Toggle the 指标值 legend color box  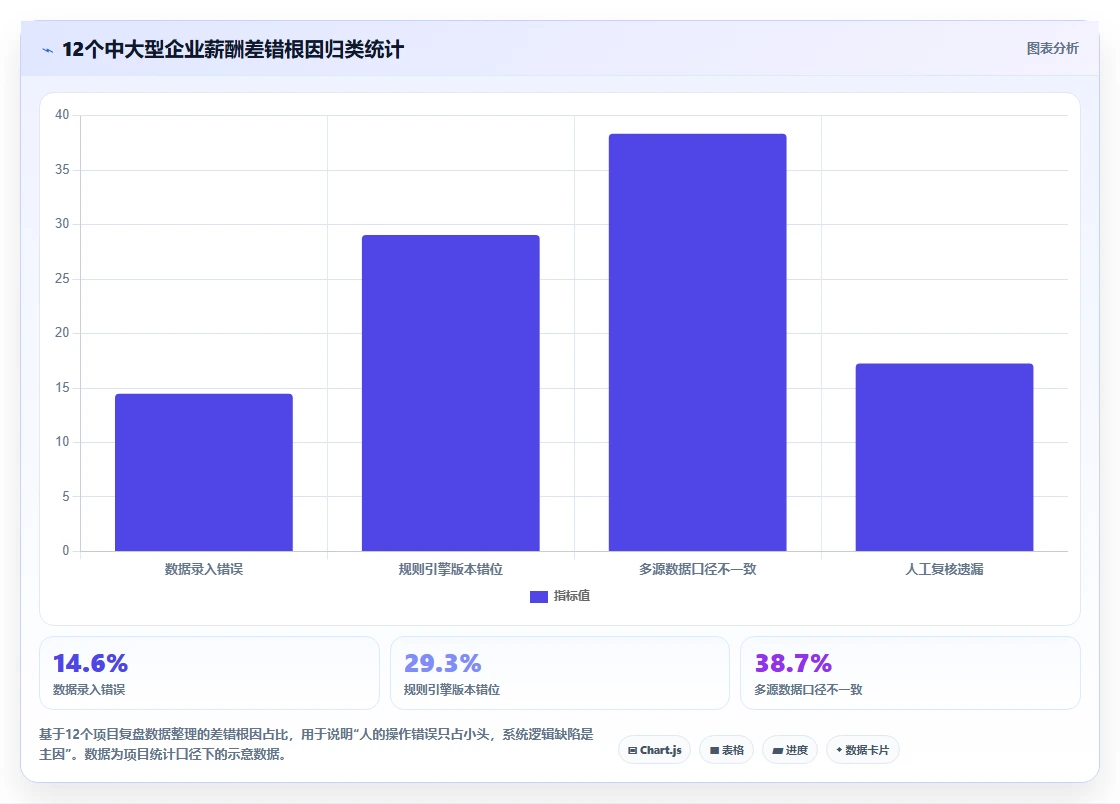[539, 596]
